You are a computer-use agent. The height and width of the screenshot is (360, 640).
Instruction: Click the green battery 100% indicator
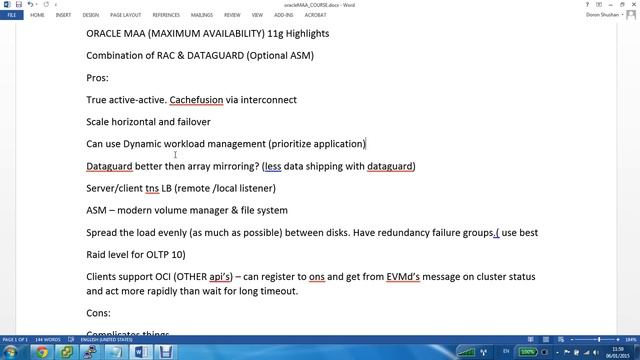pyautogui.click(x=528, y=351)
